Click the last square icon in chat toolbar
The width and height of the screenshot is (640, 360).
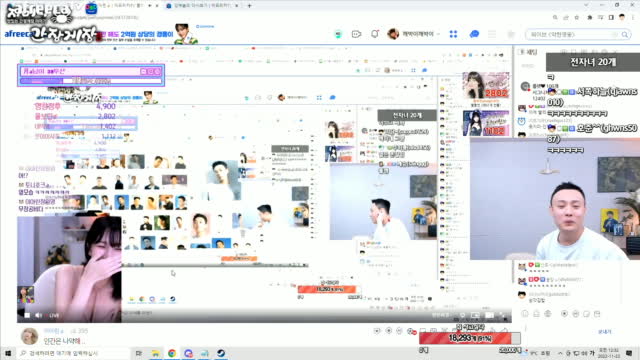pyautogui.click(x=597, y=313)
